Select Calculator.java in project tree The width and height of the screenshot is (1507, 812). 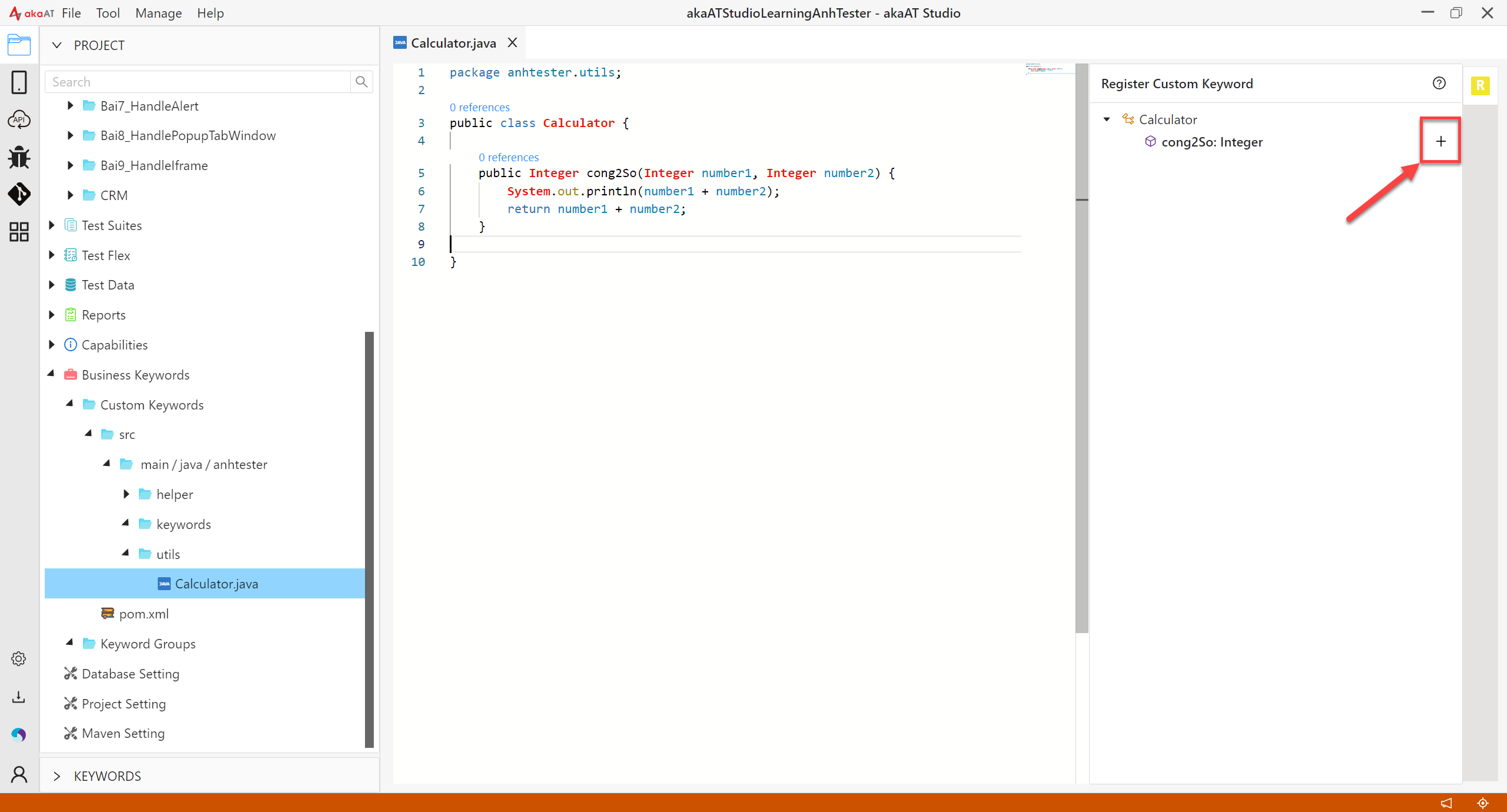pyautogui.click(x=205, y=584)
